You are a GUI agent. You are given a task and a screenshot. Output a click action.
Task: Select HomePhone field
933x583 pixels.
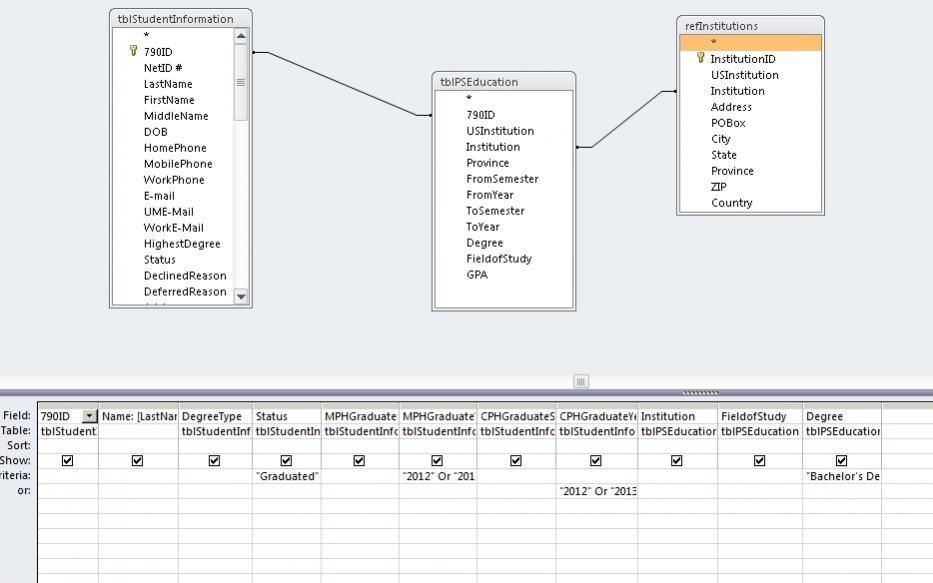coord(175,148)
